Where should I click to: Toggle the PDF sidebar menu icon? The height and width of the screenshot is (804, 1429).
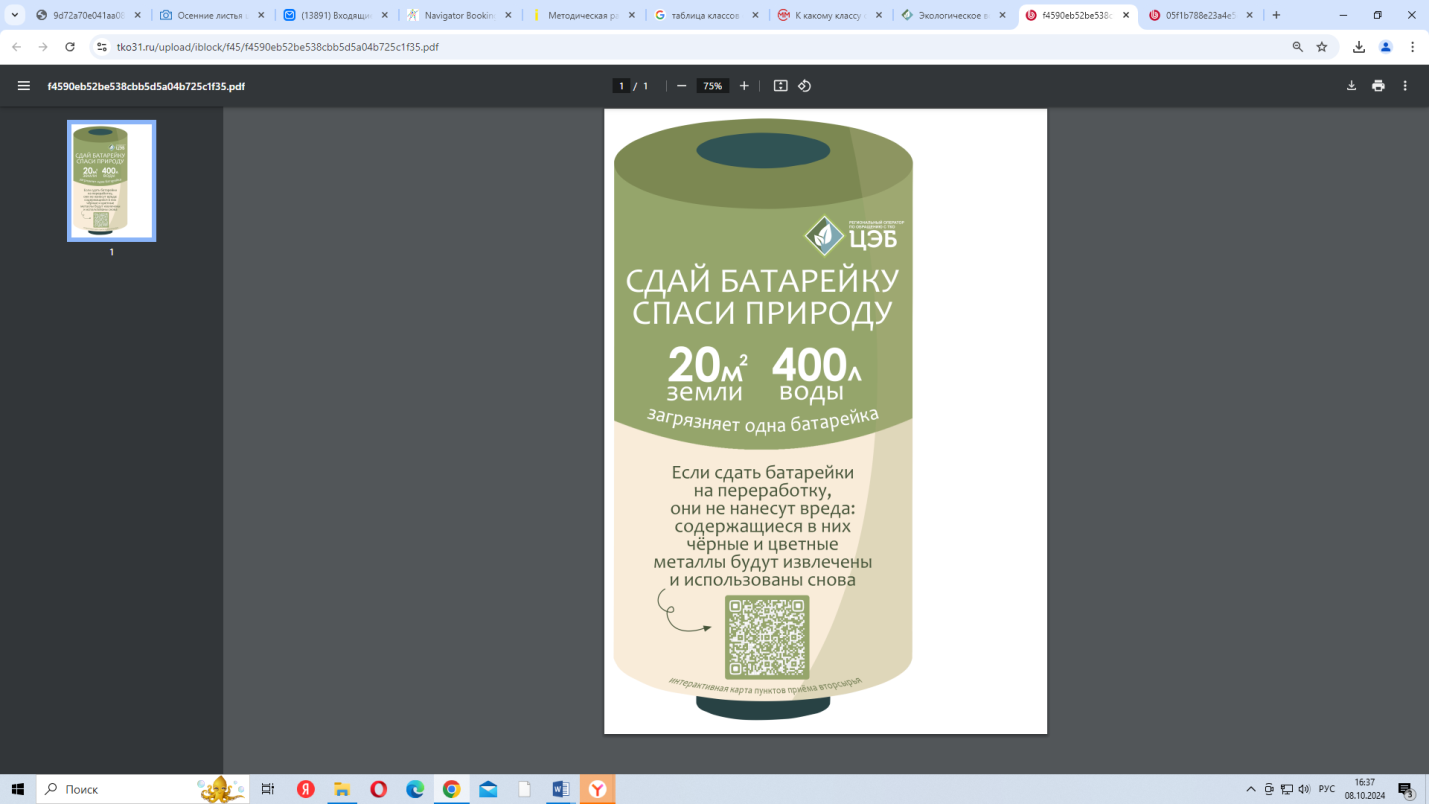(23, 86)
